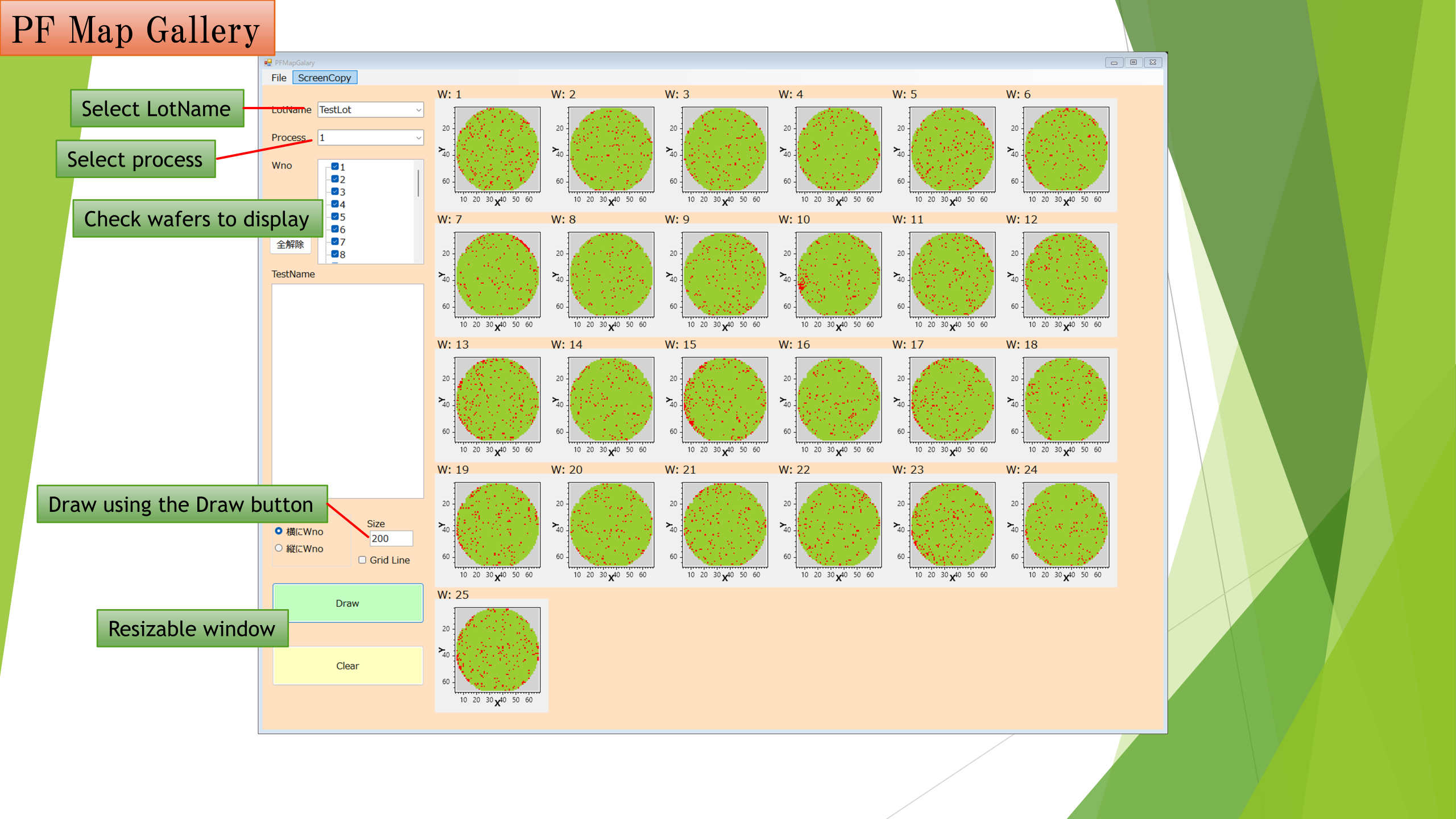The width and height of the screenshot is (1456, 819).
Task: Uncheck wafer number 7 in Wno list
Action: 335,242
